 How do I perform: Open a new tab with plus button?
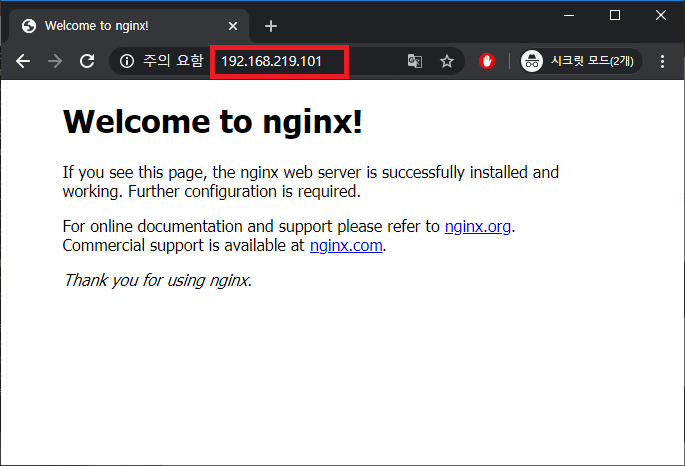point(271,26)
